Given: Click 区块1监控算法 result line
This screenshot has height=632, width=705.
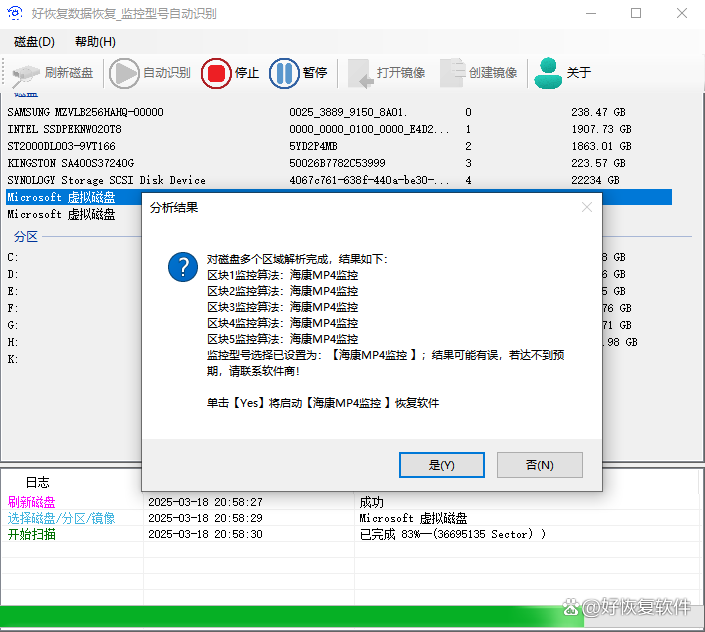Looking at the screenshot, I should [x=282, y=275].
